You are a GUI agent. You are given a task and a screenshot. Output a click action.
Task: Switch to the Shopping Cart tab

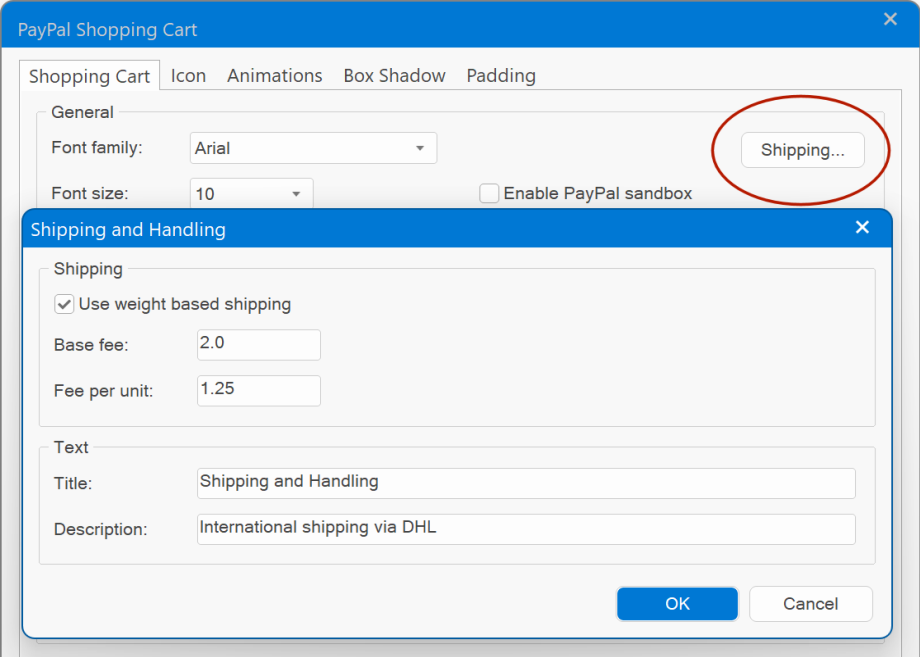[89, 76]
